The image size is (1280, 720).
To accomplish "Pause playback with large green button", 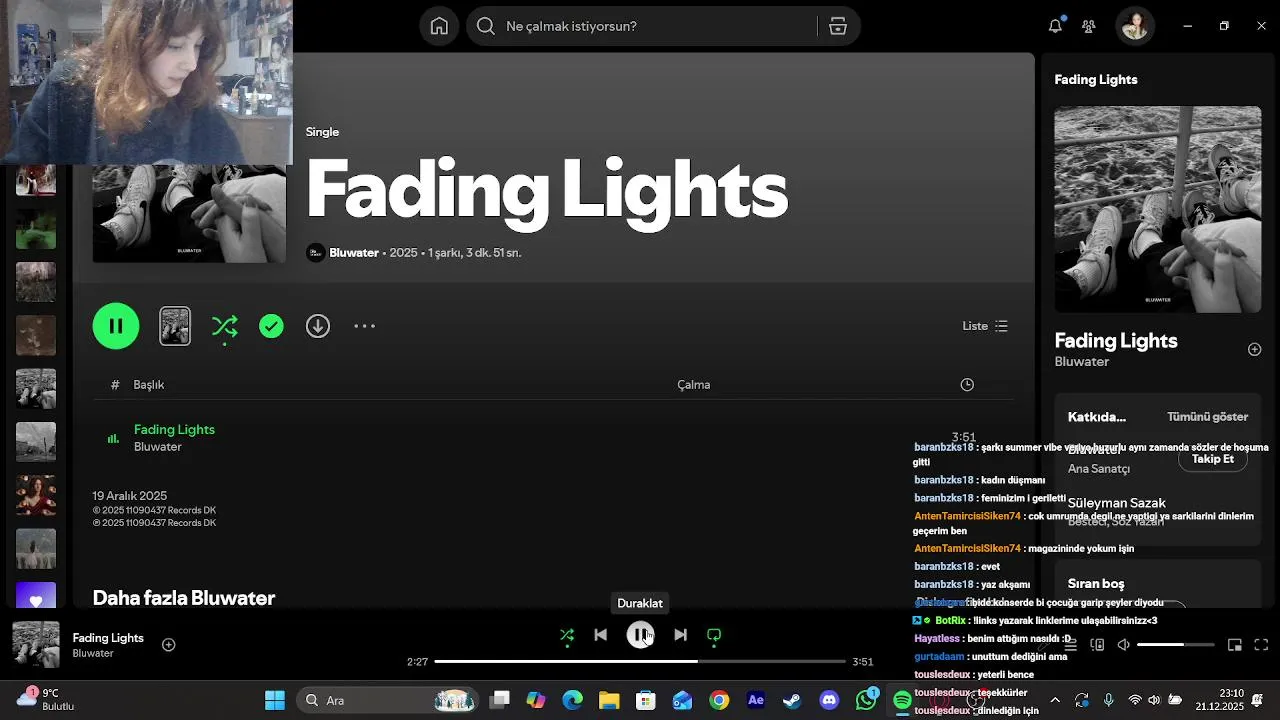I will point(116,326).
